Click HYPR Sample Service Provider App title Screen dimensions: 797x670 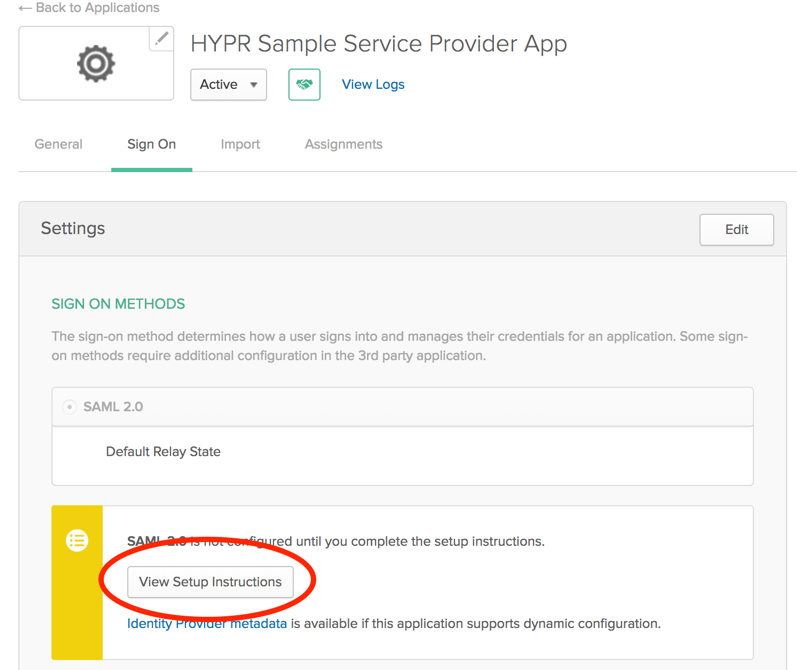379,44
